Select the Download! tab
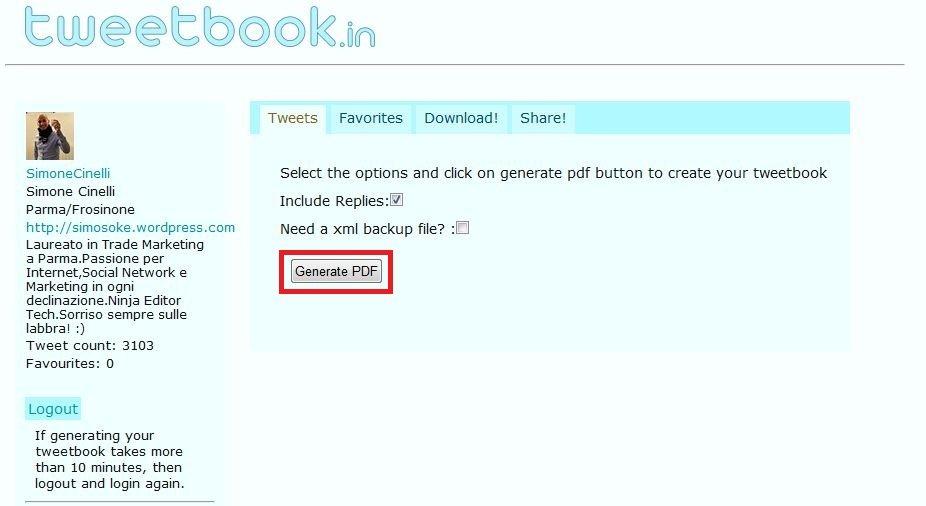 tap(461, 118)
